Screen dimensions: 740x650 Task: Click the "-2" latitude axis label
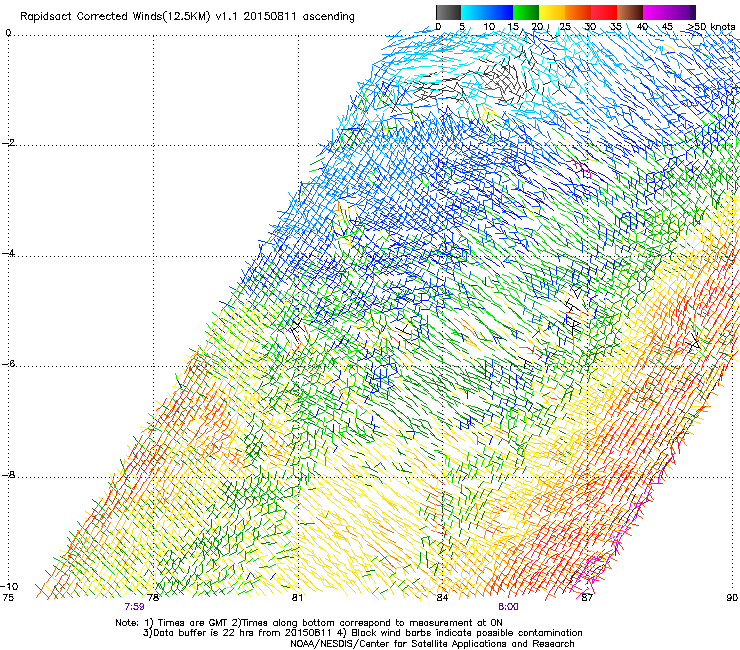[x=9, y=143]
